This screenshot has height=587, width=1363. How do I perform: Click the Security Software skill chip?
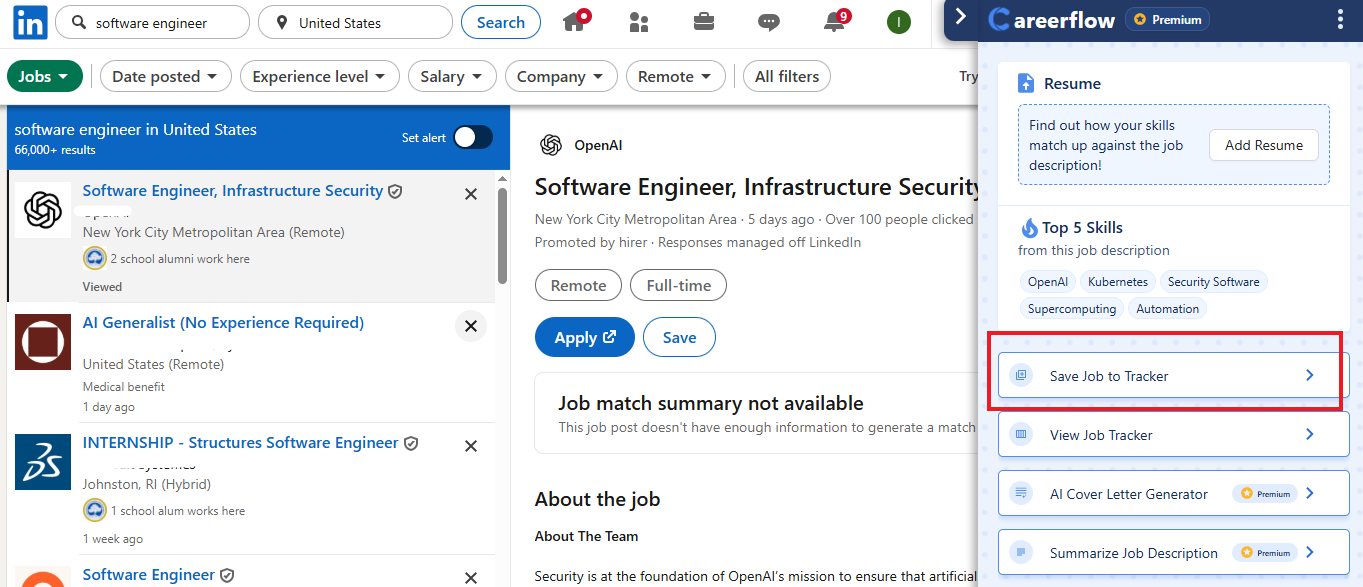1214,282
